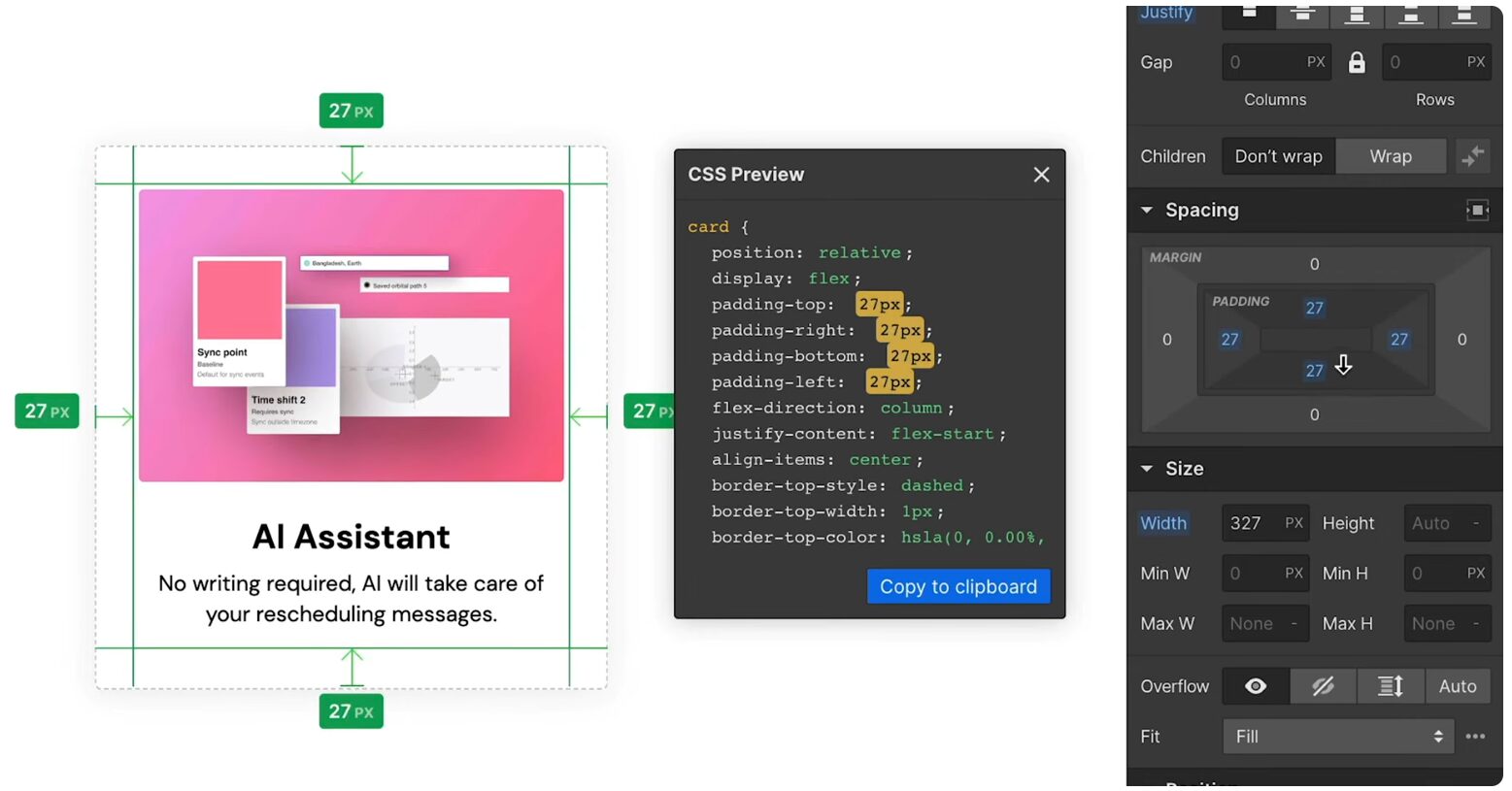Collapse the Spacing section
Image resolution: width=1512 pixels, height=791 pixels.
1147,211
